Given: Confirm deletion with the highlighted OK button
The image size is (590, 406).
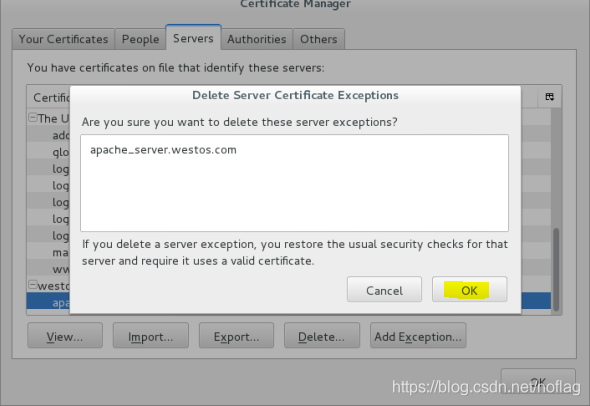Looking at the screenshot, I should pos(469,290).
